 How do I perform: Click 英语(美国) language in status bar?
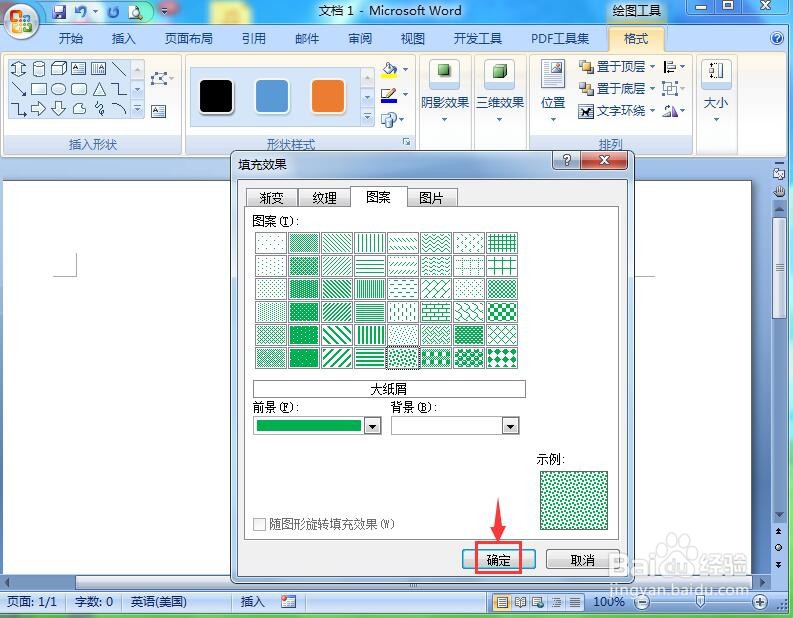coord(159,602)
